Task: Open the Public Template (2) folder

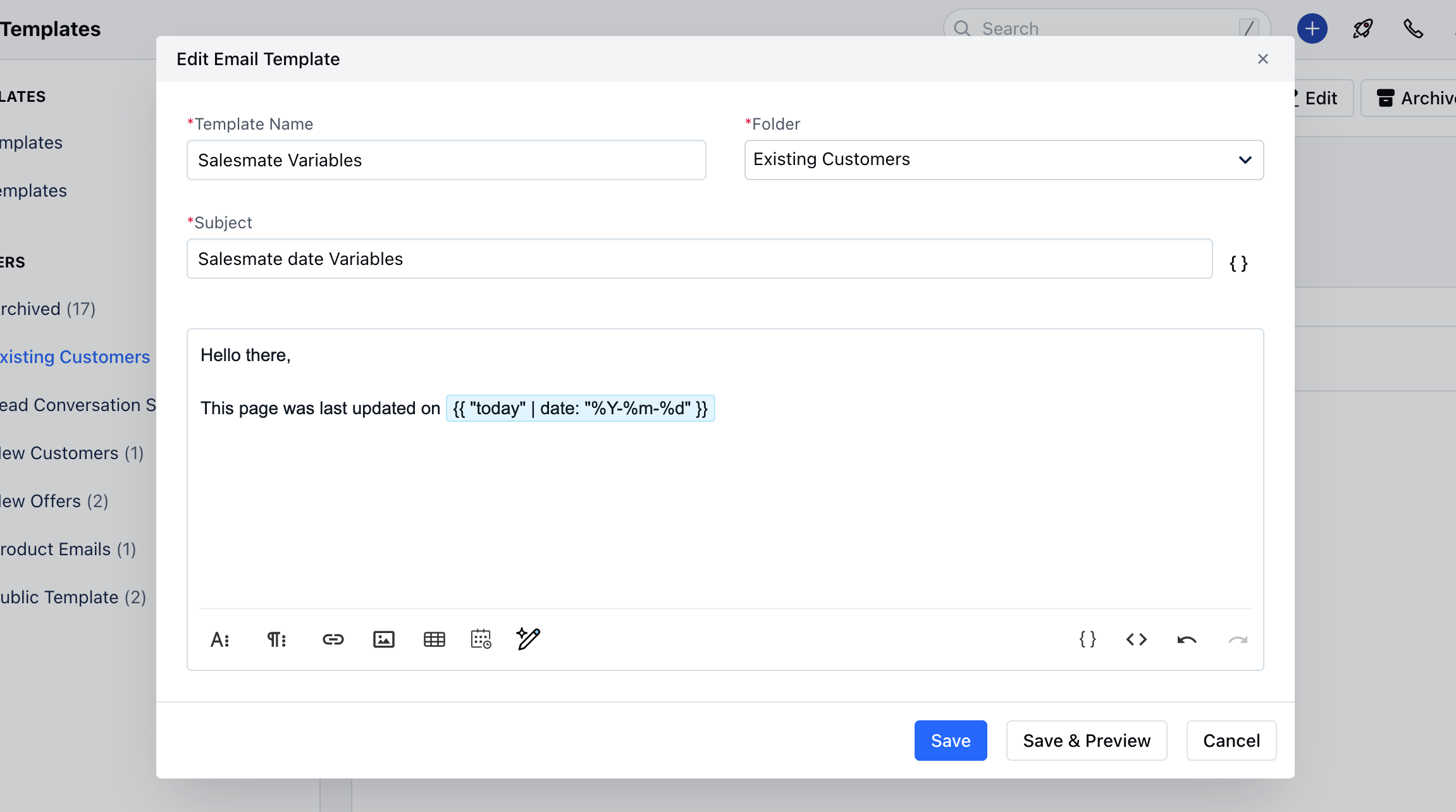Action: [x=73, y=597]
